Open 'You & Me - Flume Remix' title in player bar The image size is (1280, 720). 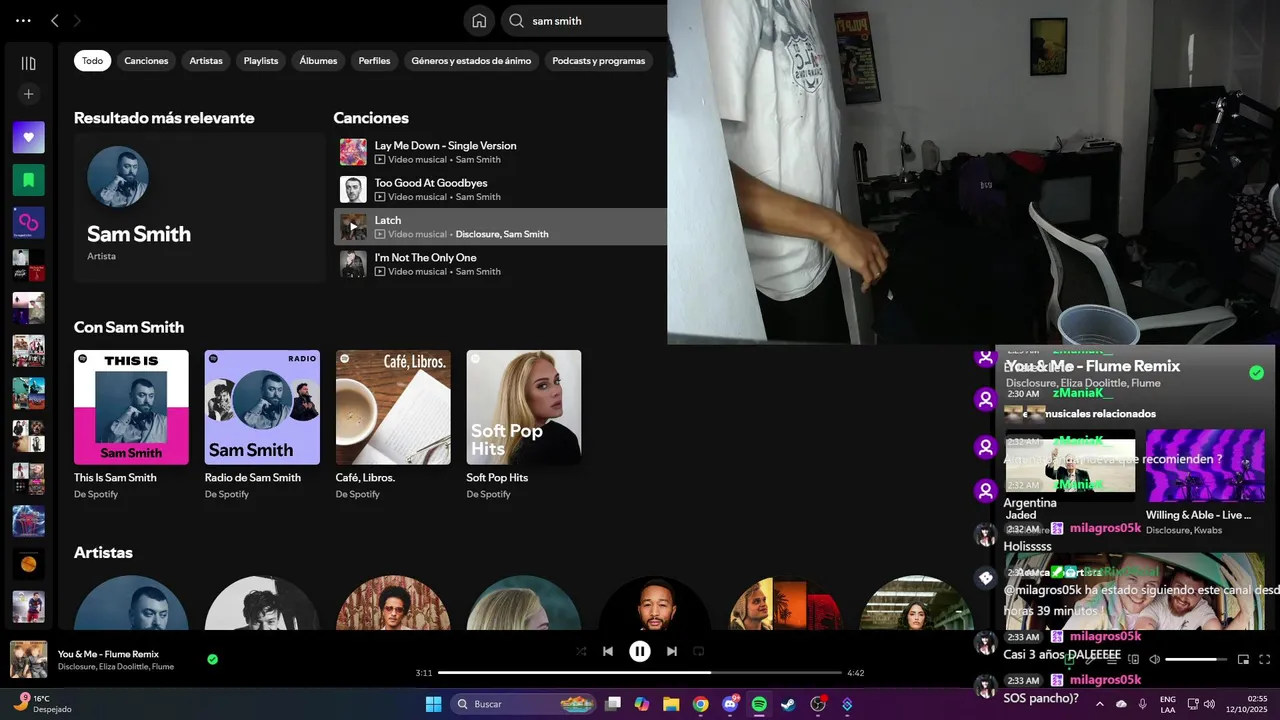[108, 654]
